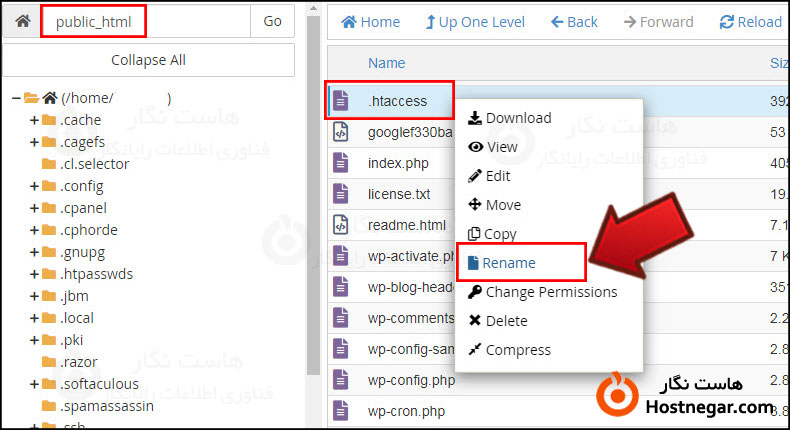Select the .htaccess file icon
Image resolution: width=790 pixels, height=430 pixels.
(341, 101)
